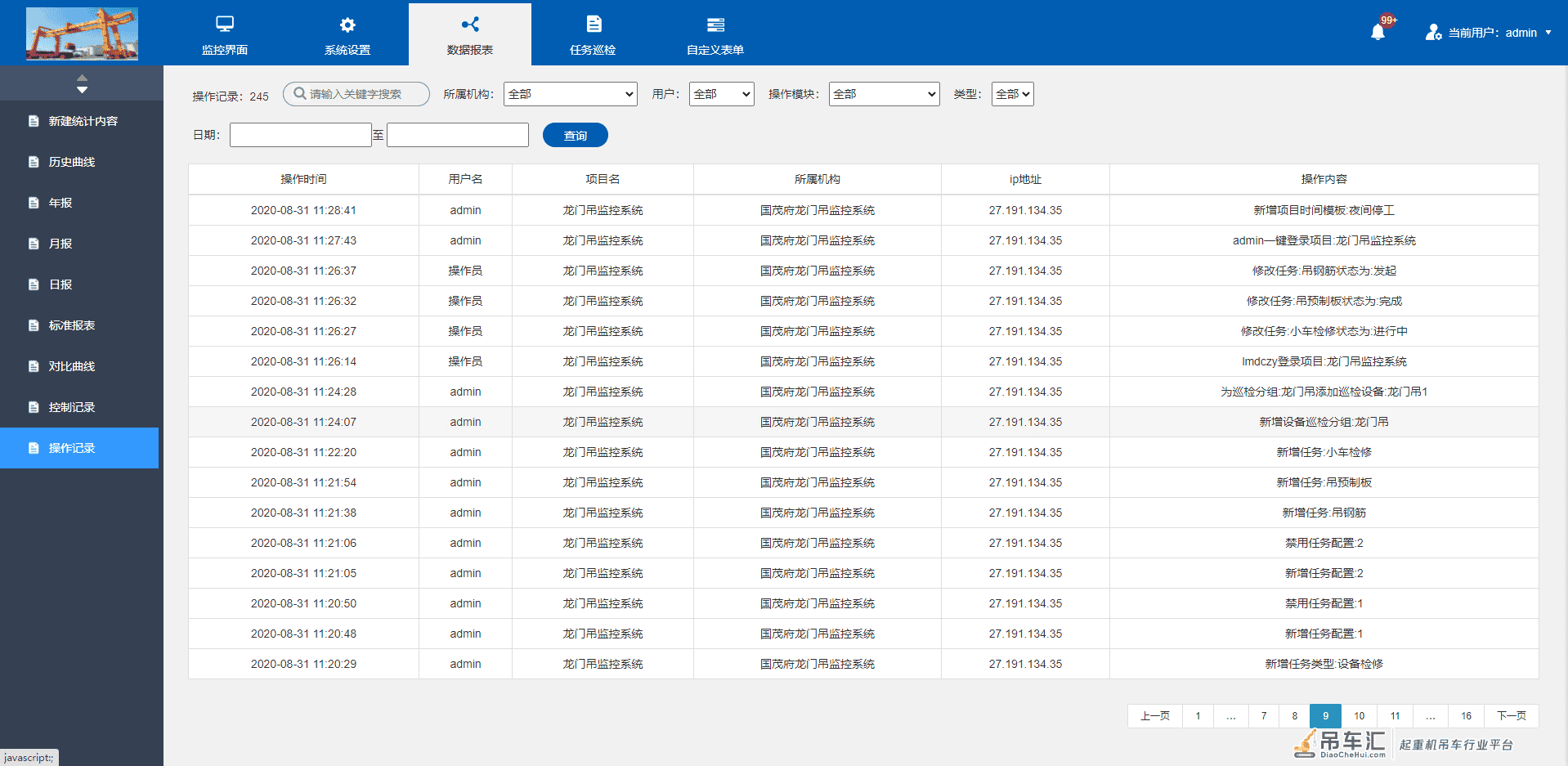Click the end date input
The width and height of the screenshot is (1568, 766).
coord(458,135)
